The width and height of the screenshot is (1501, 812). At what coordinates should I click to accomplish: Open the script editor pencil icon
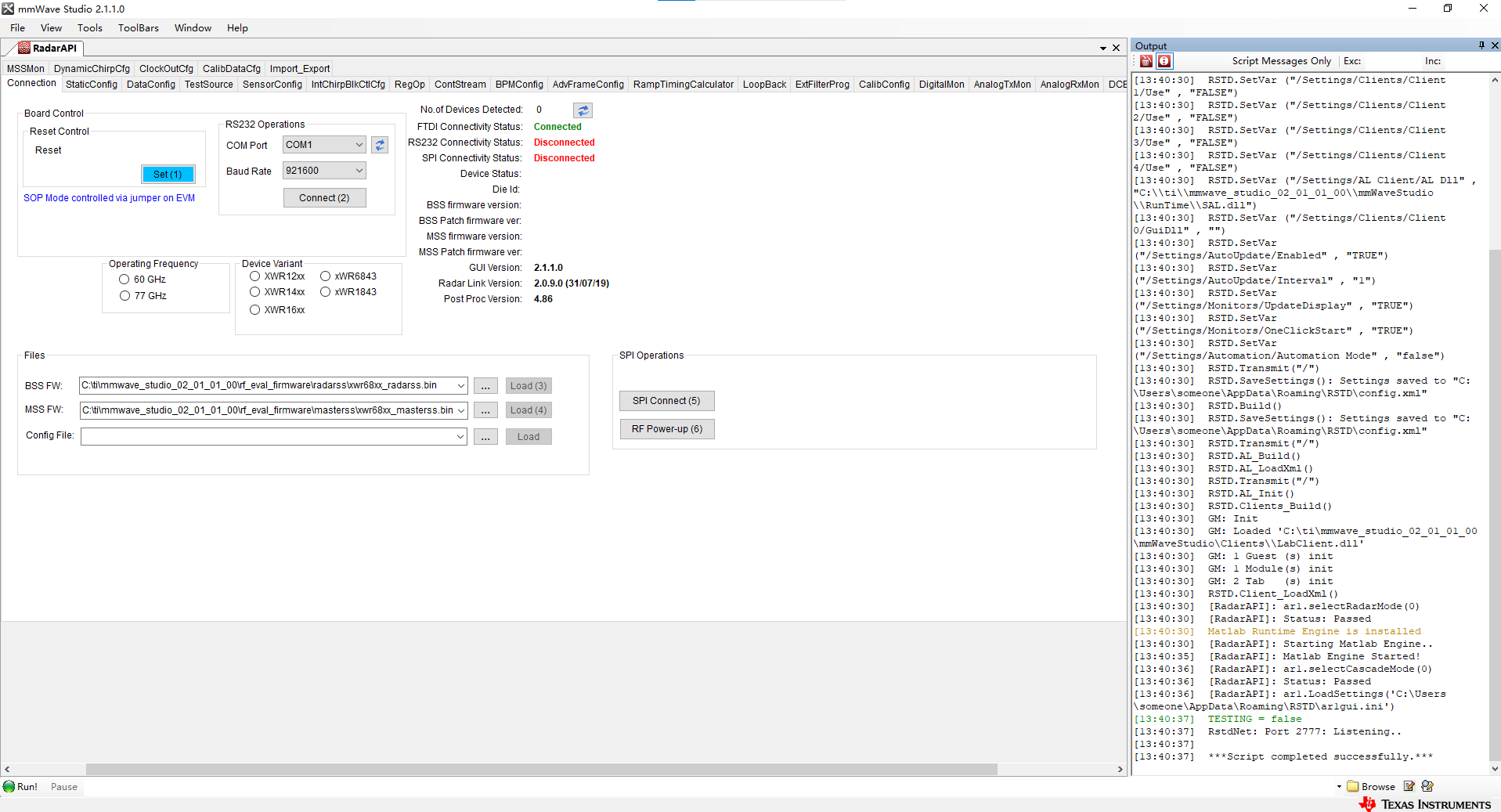point(1409,786)
